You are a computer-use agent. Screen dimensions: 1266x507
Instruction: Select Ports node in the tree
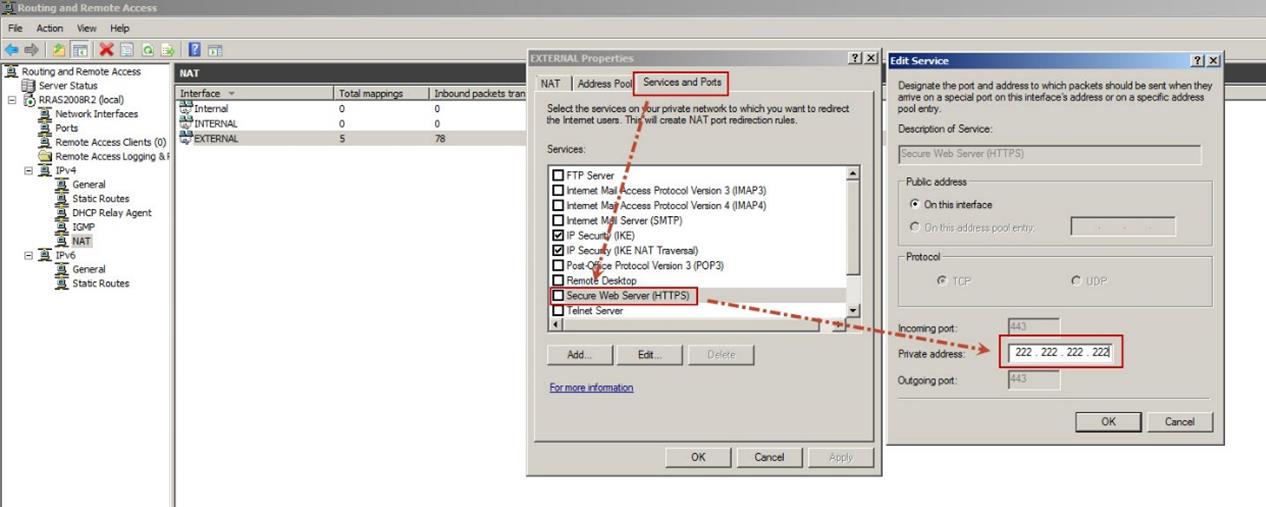tap(66, 128)
